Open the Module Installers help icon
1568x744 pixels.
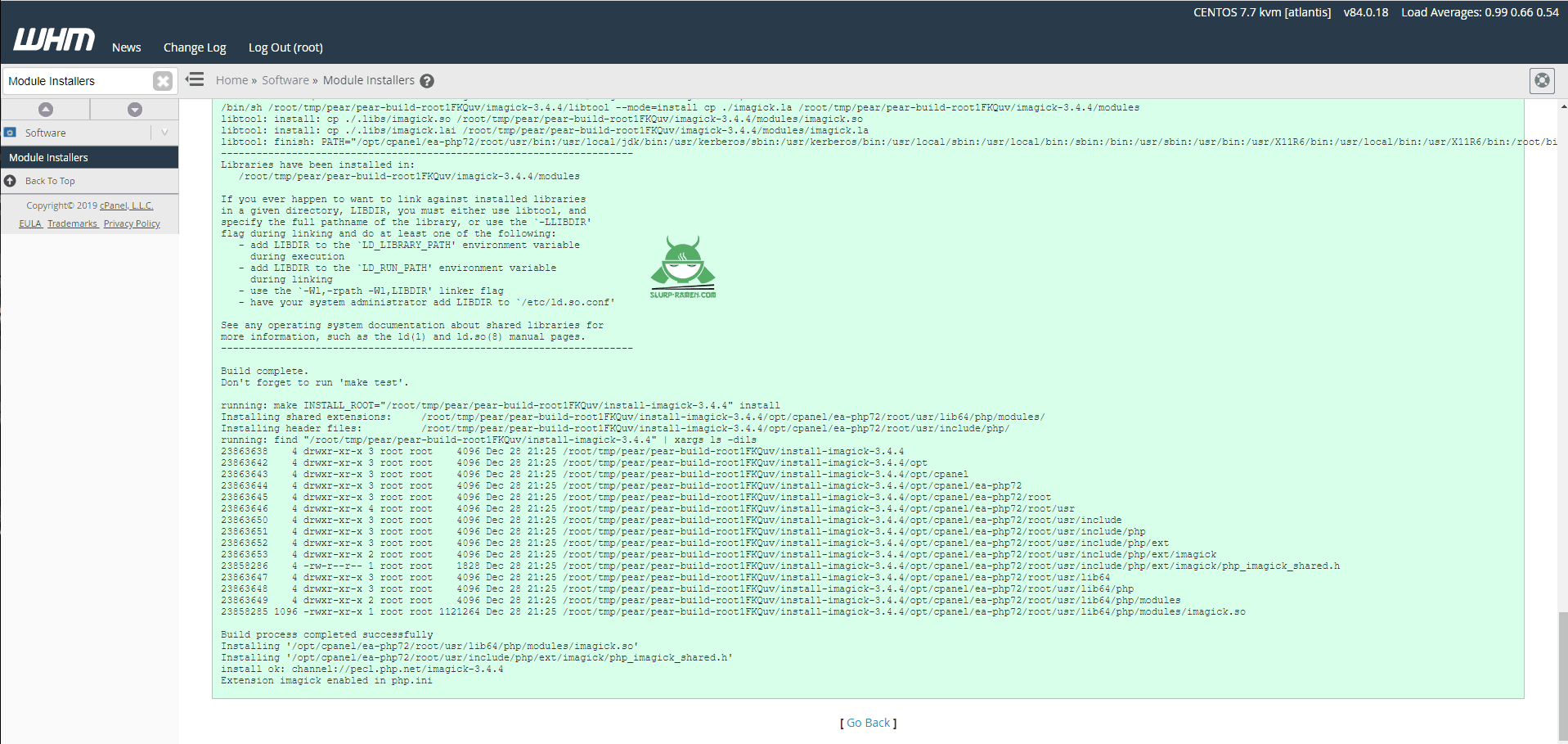[x=427, y=81]
